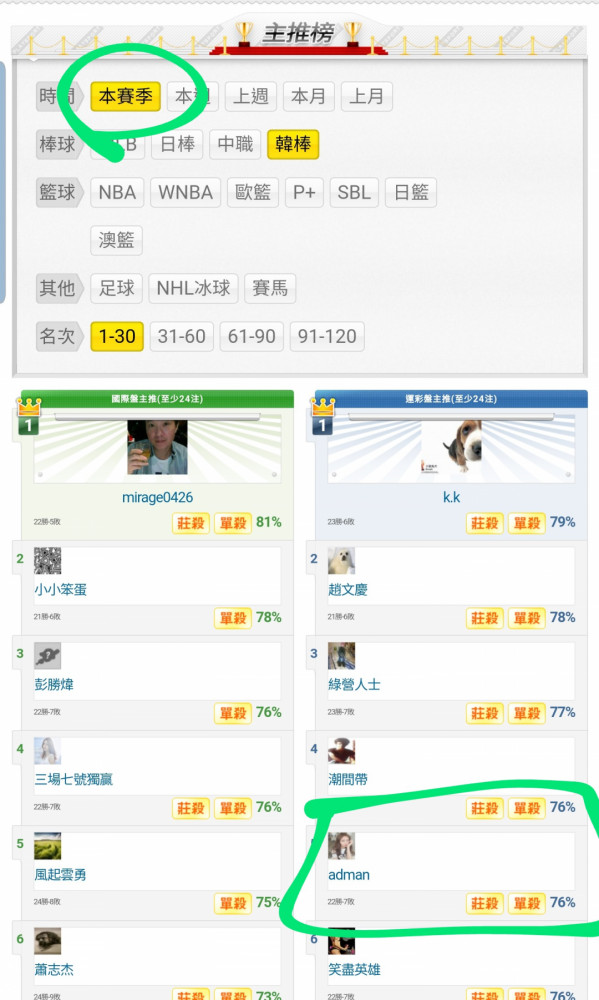Click 潮間帶's avatar image
Screen dimensions: 599x1000
click(341, 751)
